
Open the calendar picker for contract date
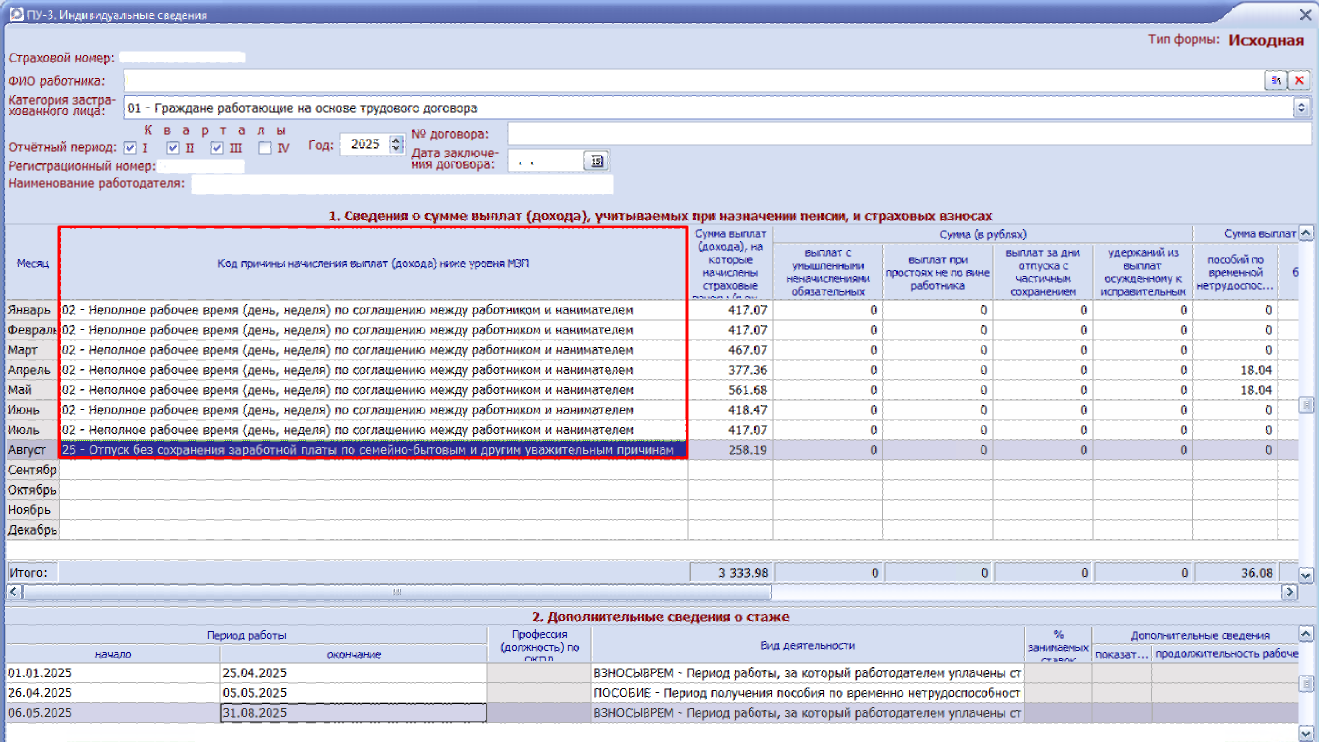[x=597, y=160]
